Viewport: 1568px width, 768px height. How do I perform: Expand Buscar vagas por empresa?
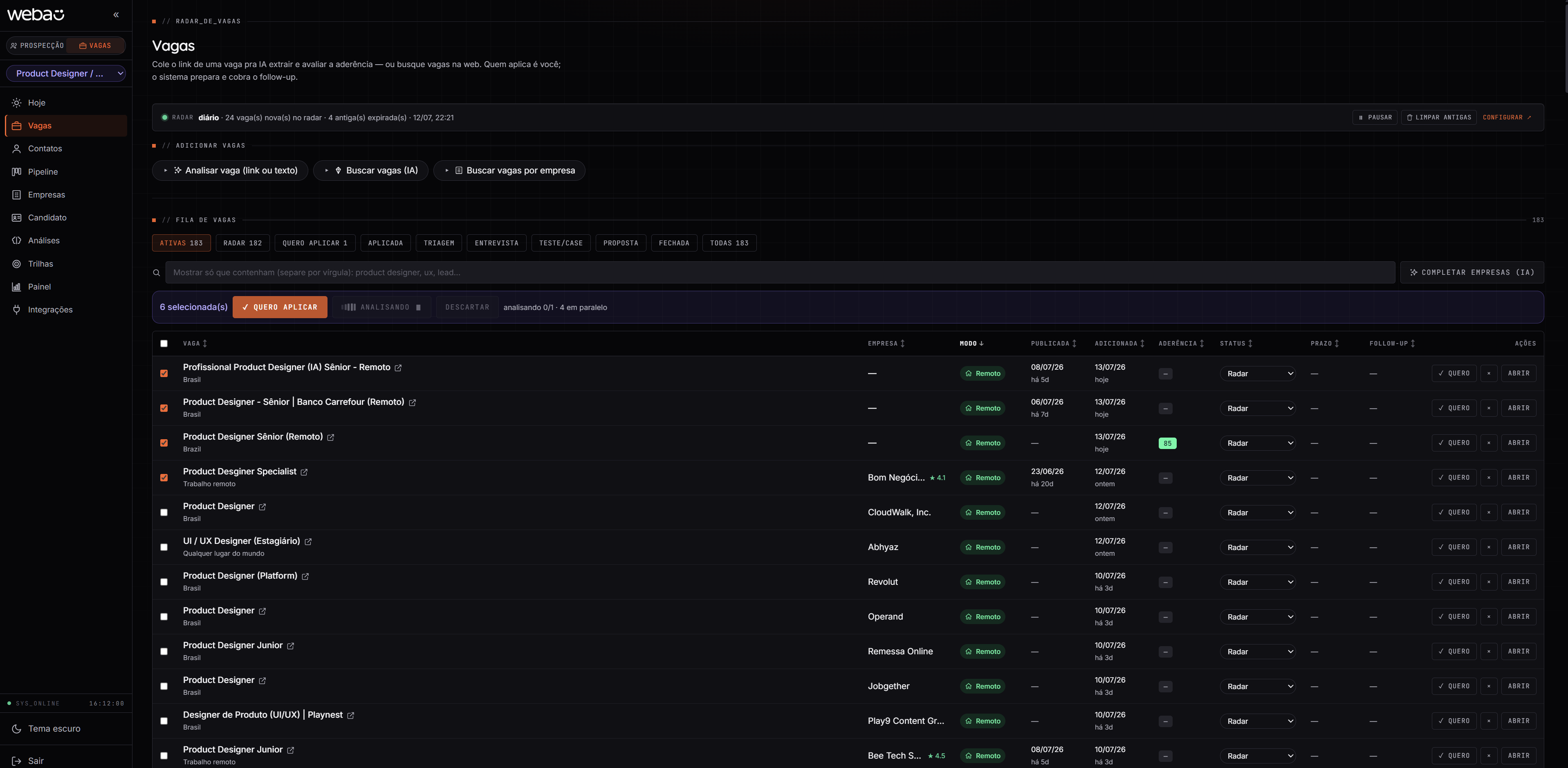pos(509,171)
